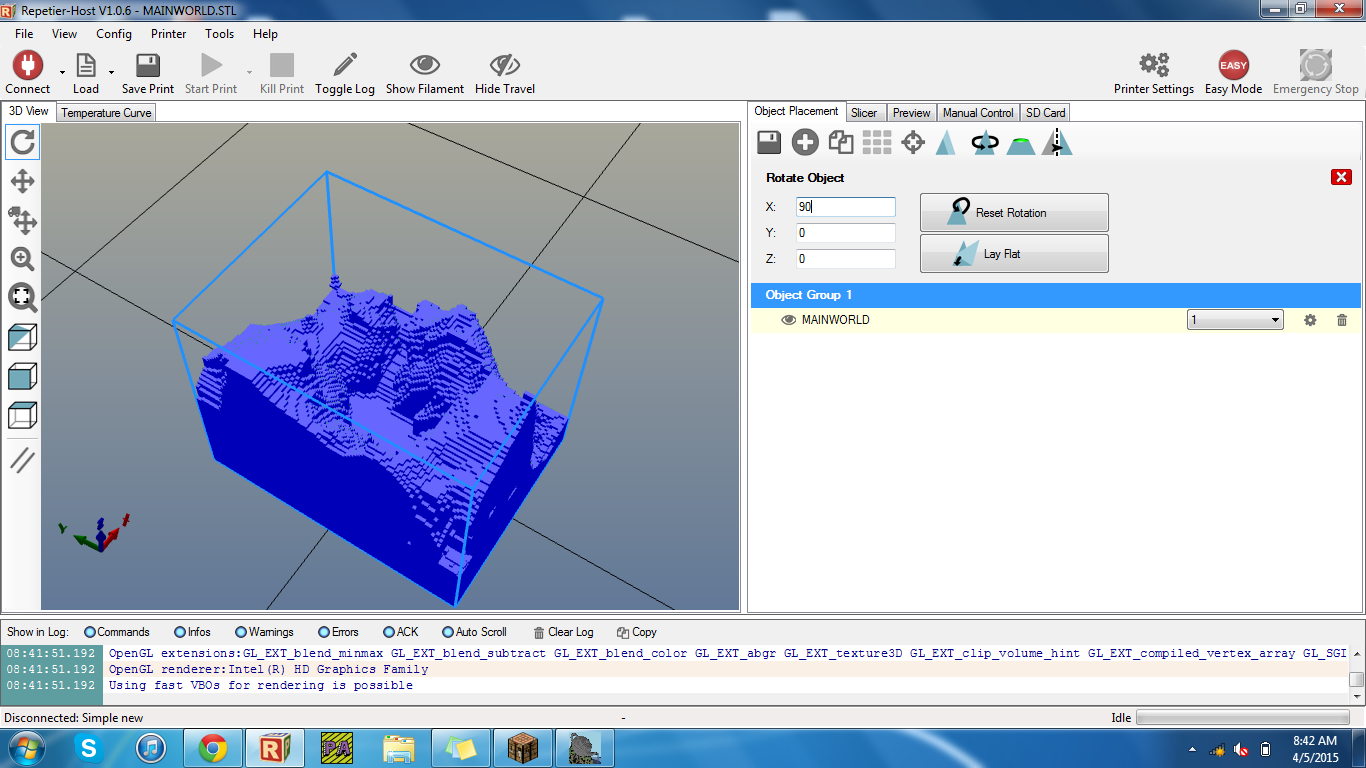Autoposition objects grid icon

[877, 142]
